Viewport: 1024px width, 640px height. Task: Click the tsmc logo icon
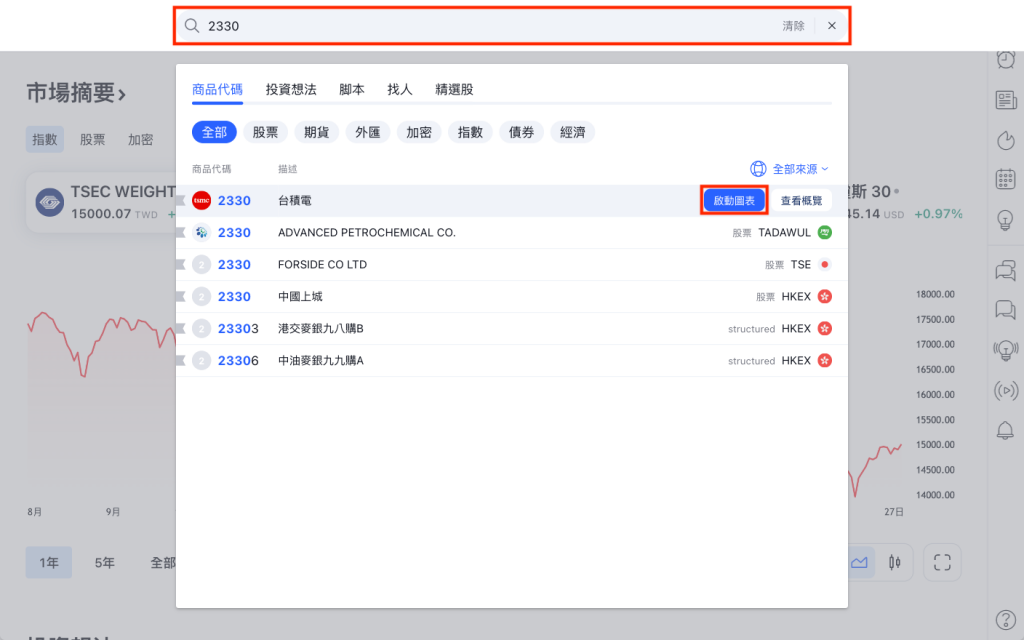[201, 200]
